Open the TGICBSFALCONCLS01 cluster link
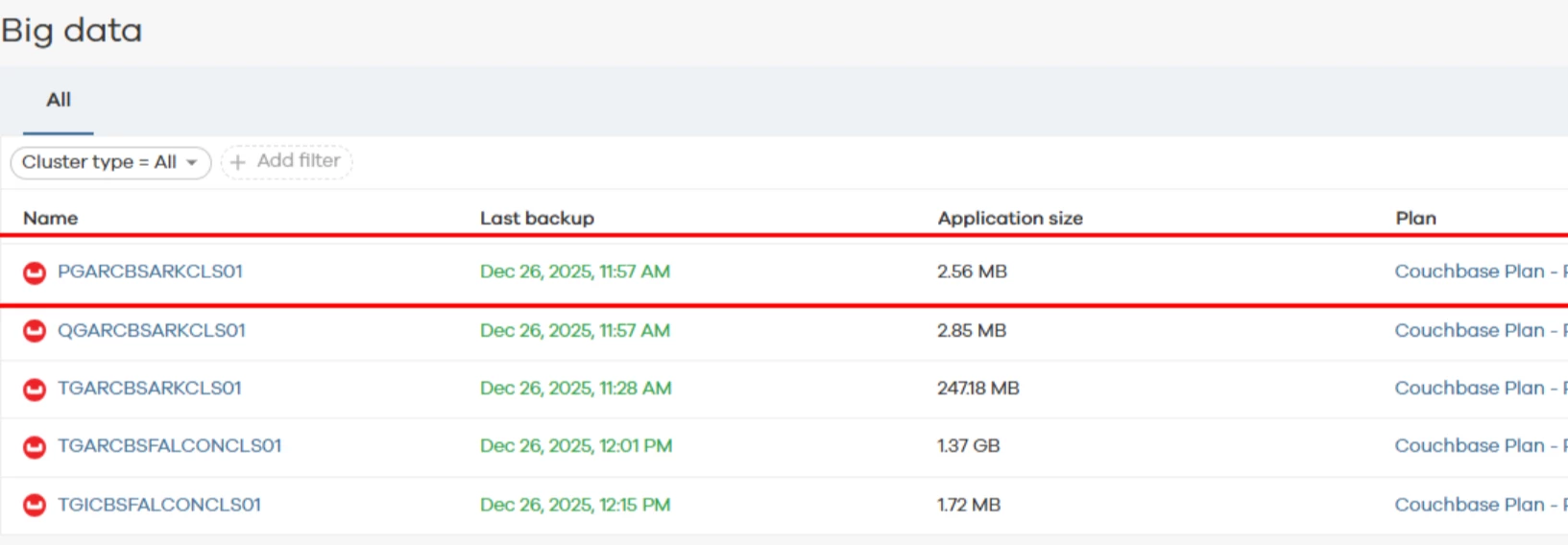1568x545 pixels. click(159, 505)
